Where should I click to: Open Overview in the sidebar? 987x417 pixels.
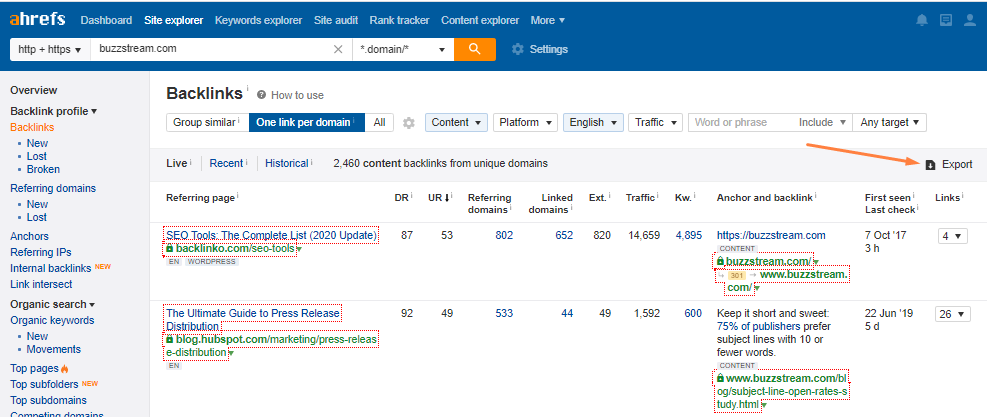click(33, 90)
